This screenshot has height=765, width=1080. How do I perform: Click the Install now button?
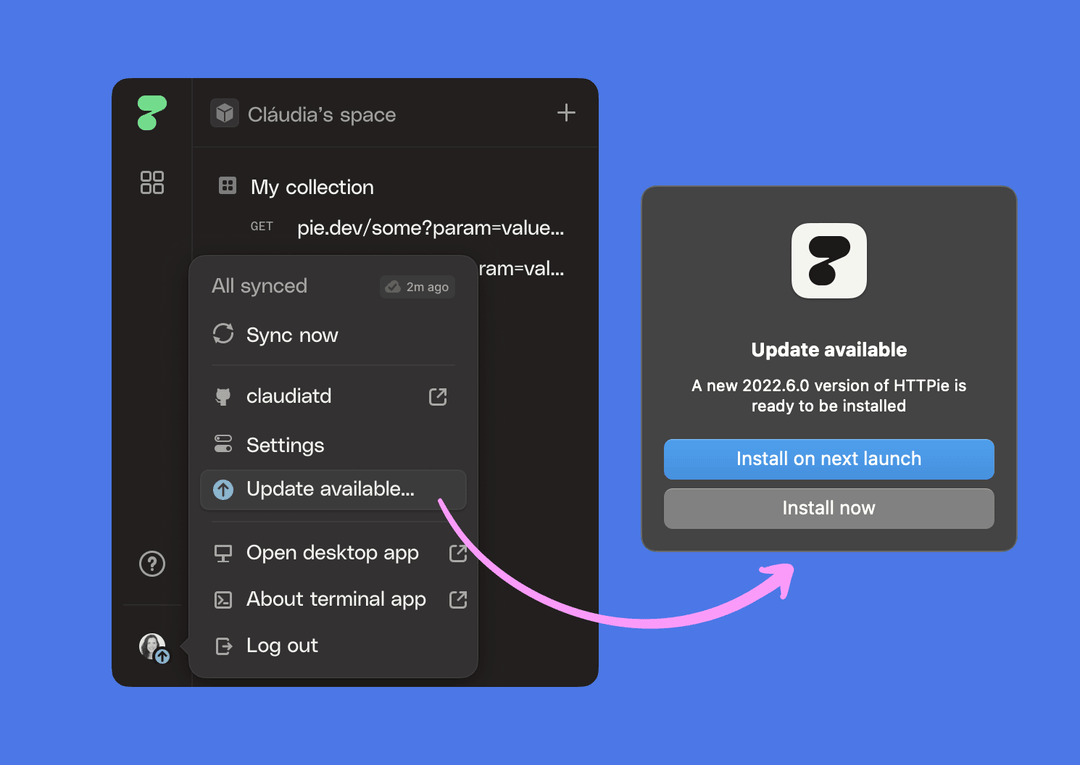[x=828, y=508]
